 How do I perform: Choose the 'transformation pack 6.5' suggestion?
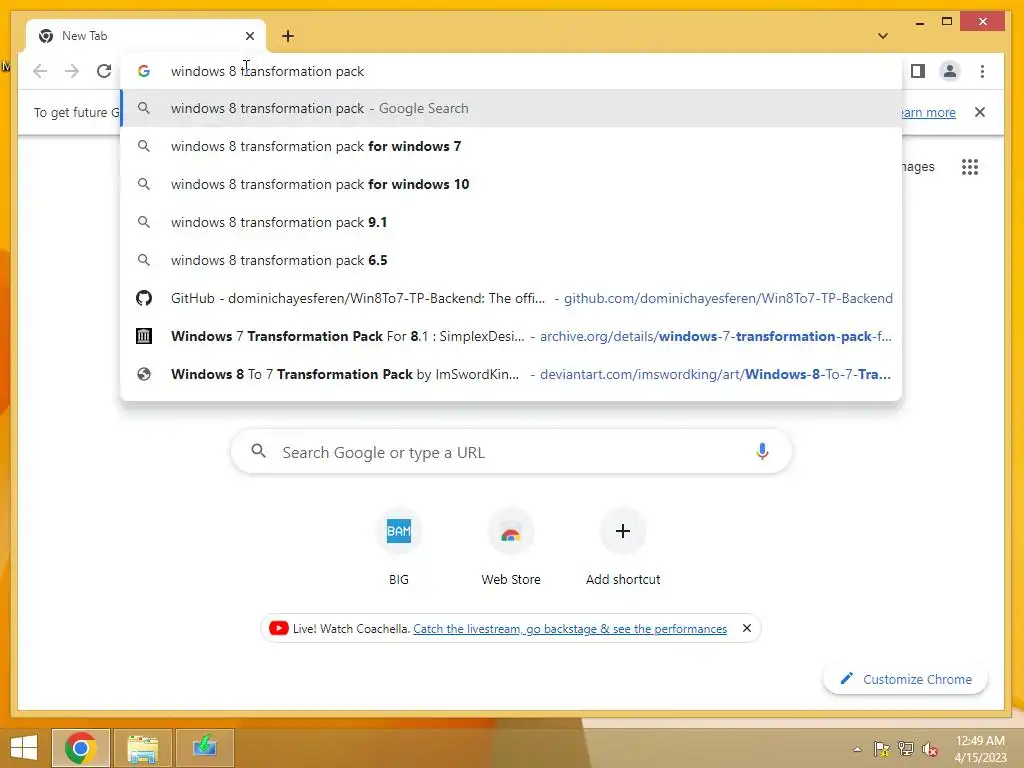(x=511, y=260)
